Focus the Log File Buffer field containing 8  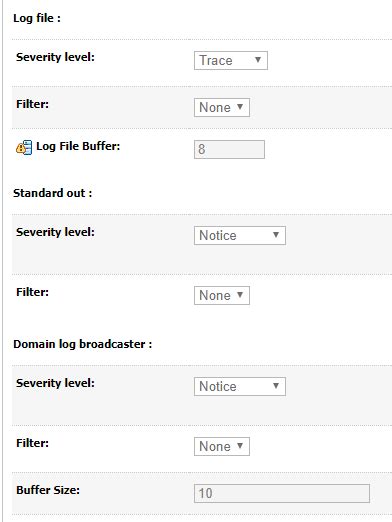tap(229, 149)
